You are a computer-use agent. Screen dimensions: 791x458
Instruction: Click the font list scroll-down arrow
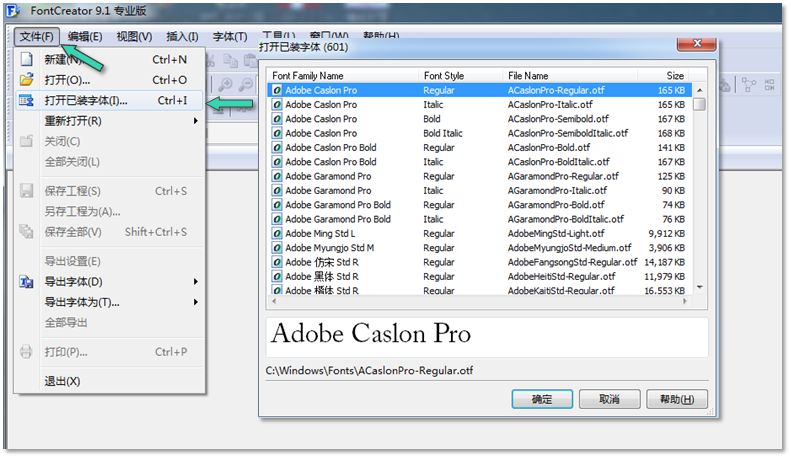(700, 287)
